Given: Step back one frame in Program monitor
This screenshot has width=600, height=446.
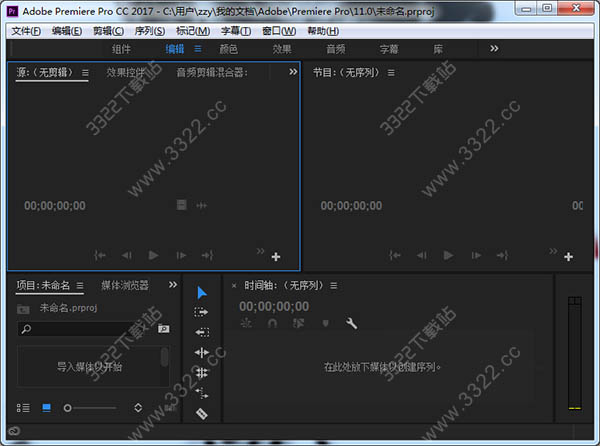Looking at the screenshot, I should pos(421,255).
